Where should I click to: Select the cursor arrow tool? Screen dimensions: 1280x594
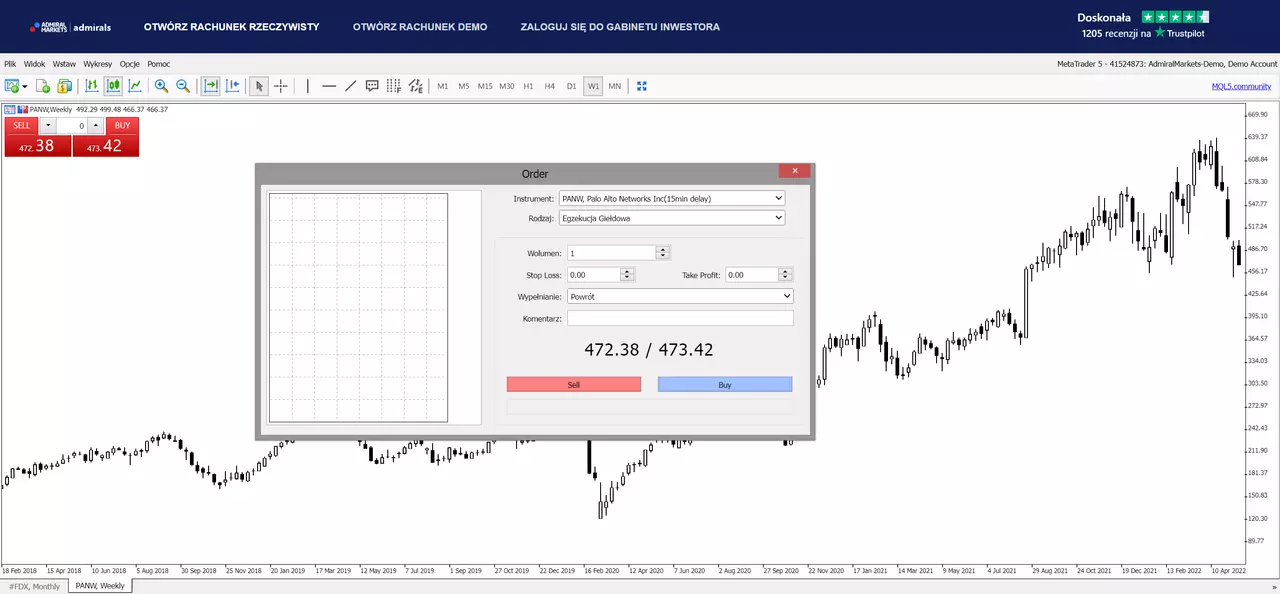tap(259, 86)
